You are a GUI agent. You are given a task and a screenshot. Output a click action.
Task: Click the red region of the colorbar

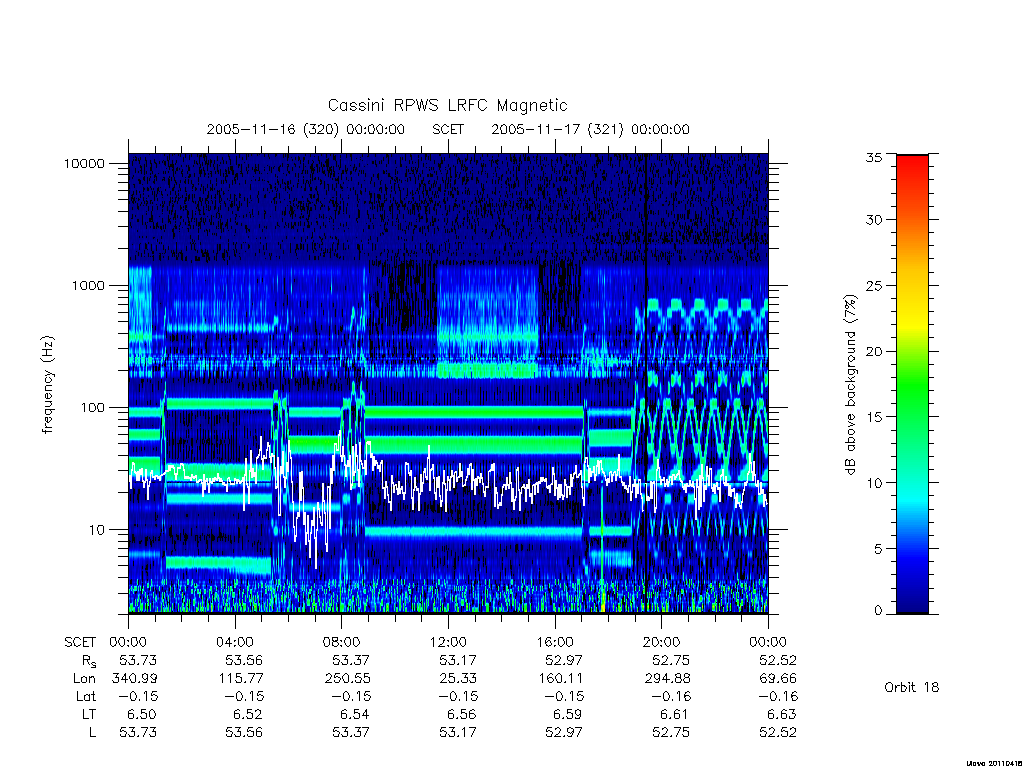(x=912, y=173)
